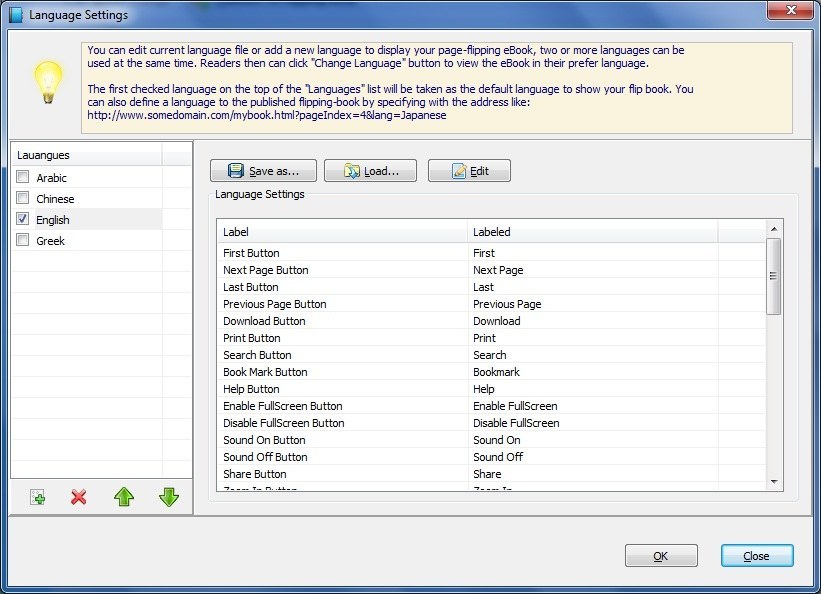821x594 pixels.
Task: Uncheck the English language checkbox
Action: [x=22, y=219]
